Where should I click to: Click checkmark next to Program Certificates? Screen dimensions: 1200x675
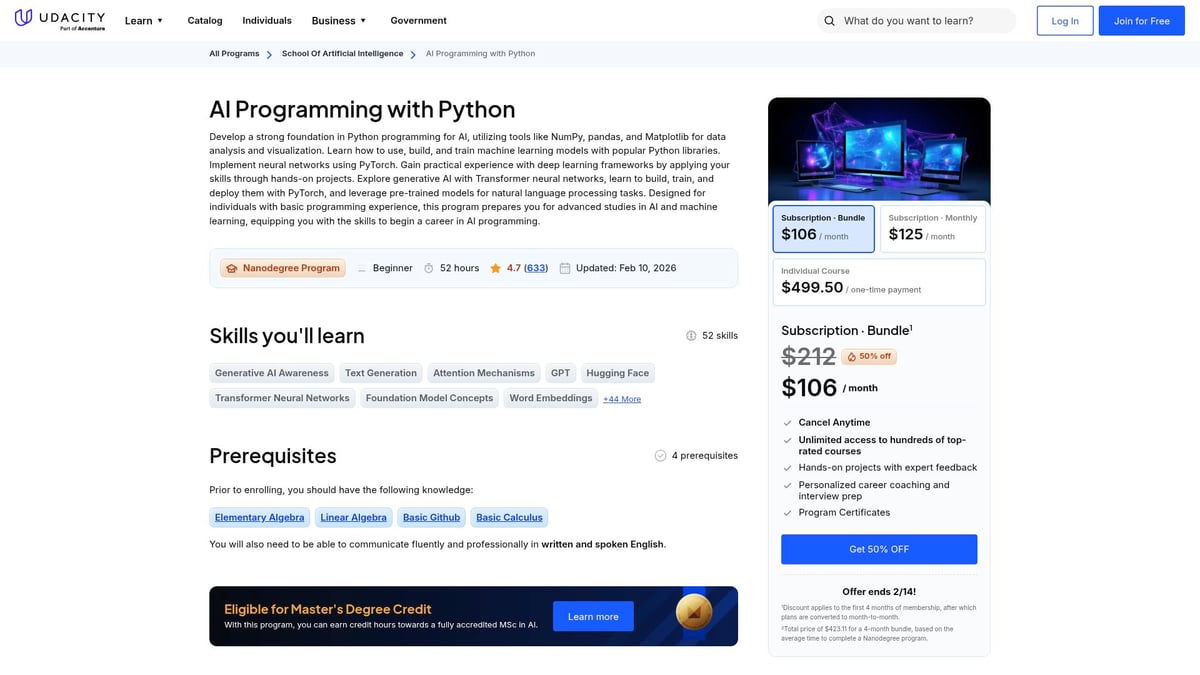tap(788, 513)
